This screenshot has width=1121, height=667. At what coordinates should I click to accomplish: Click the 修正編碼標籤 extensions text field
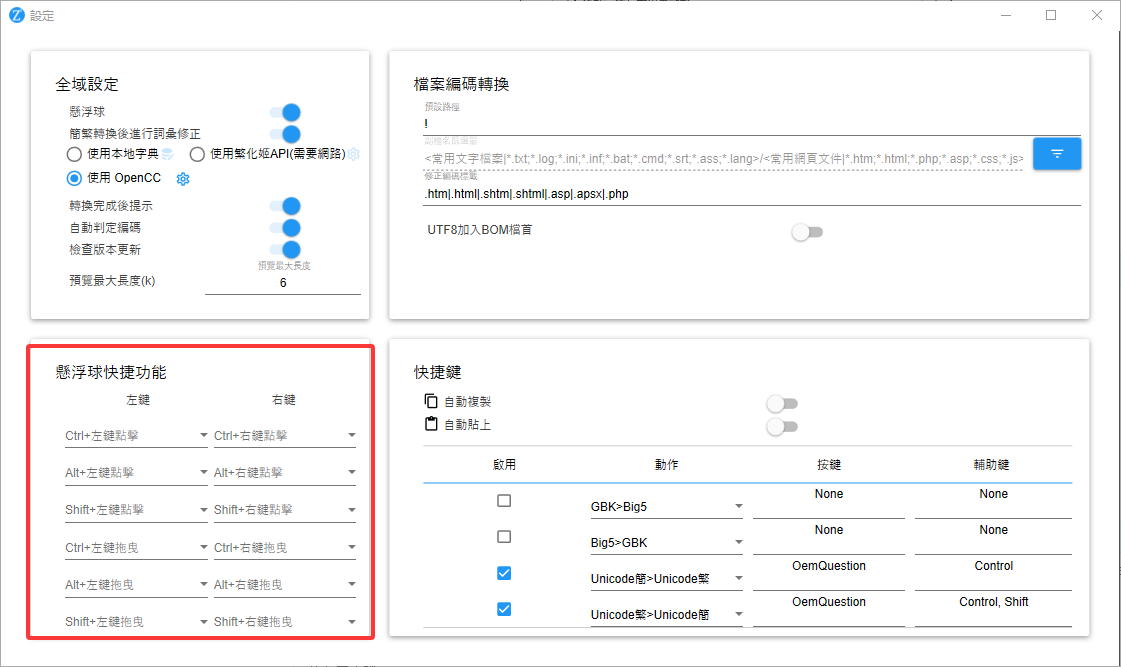pos(750,194)
